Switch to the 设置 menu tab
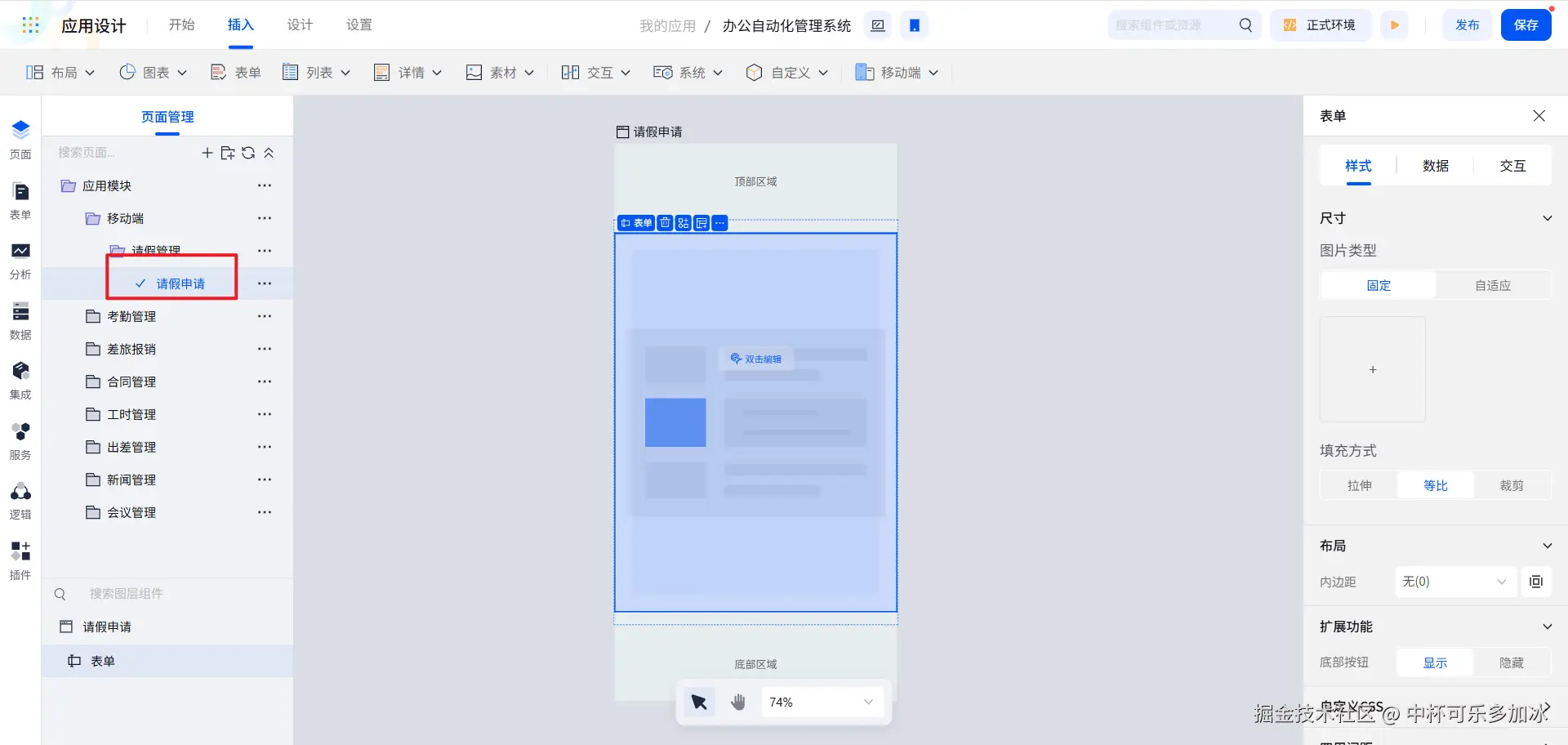1568x745 pixels. coord(359,25)
